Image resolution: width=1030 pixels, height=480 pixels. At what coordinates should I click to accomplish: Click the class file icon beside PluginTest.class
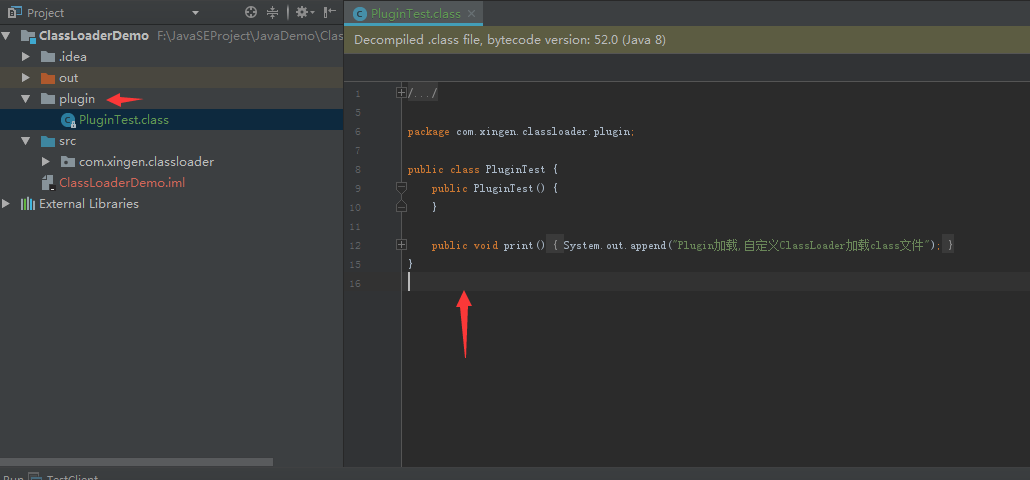click(x=68, y=120)
